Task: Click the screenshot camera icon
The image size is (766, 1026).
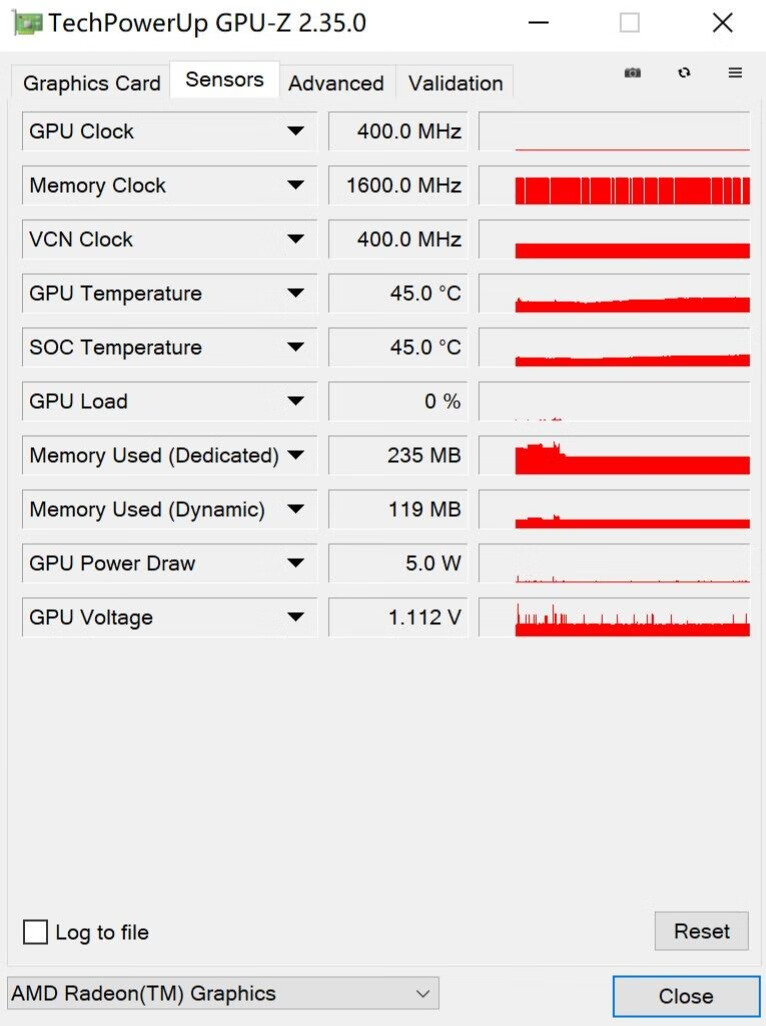Action: [632, 73]
